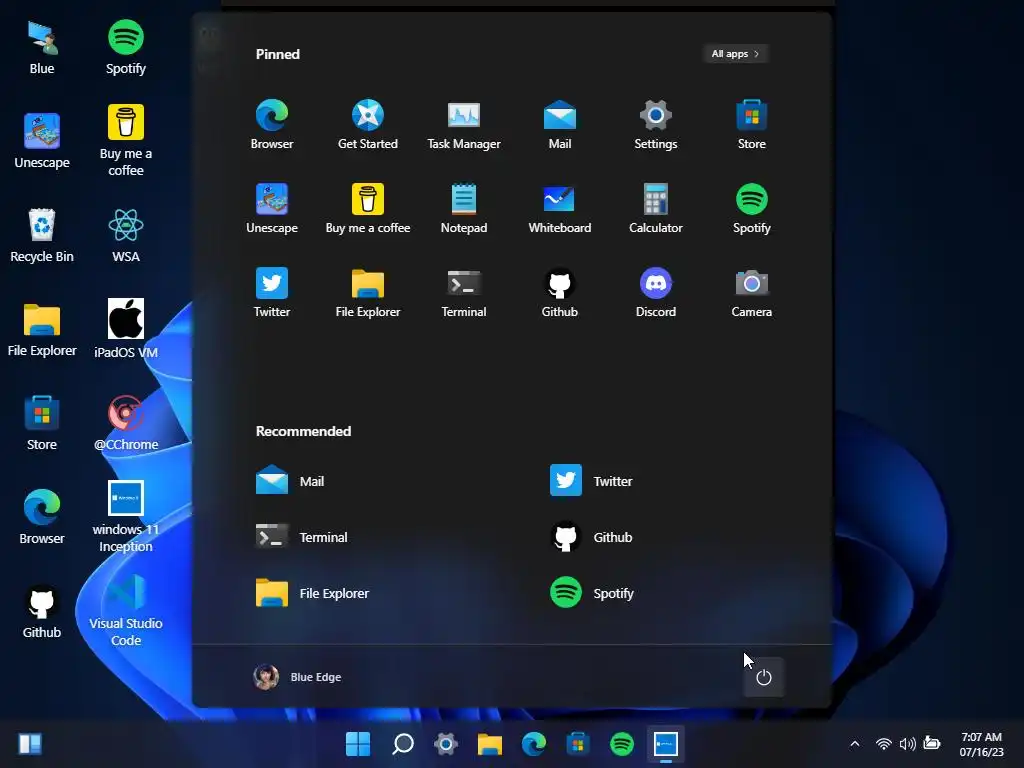This screenshot has height=768, width=1024.
Task: Open the volume tray icon
Action: click(x=907, y=744)
